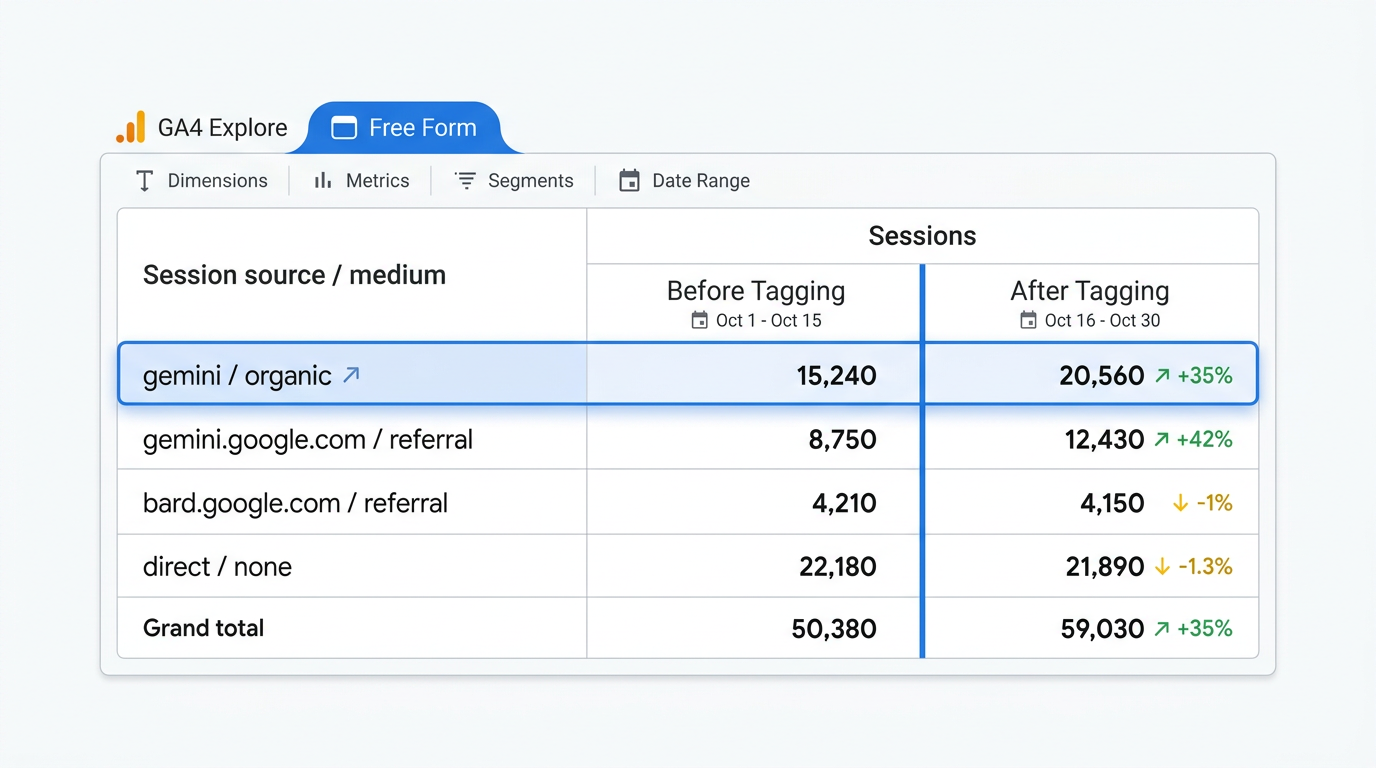Click the 20,560 sessions value
The image size is (1376, 768).
coord(1102,376)
